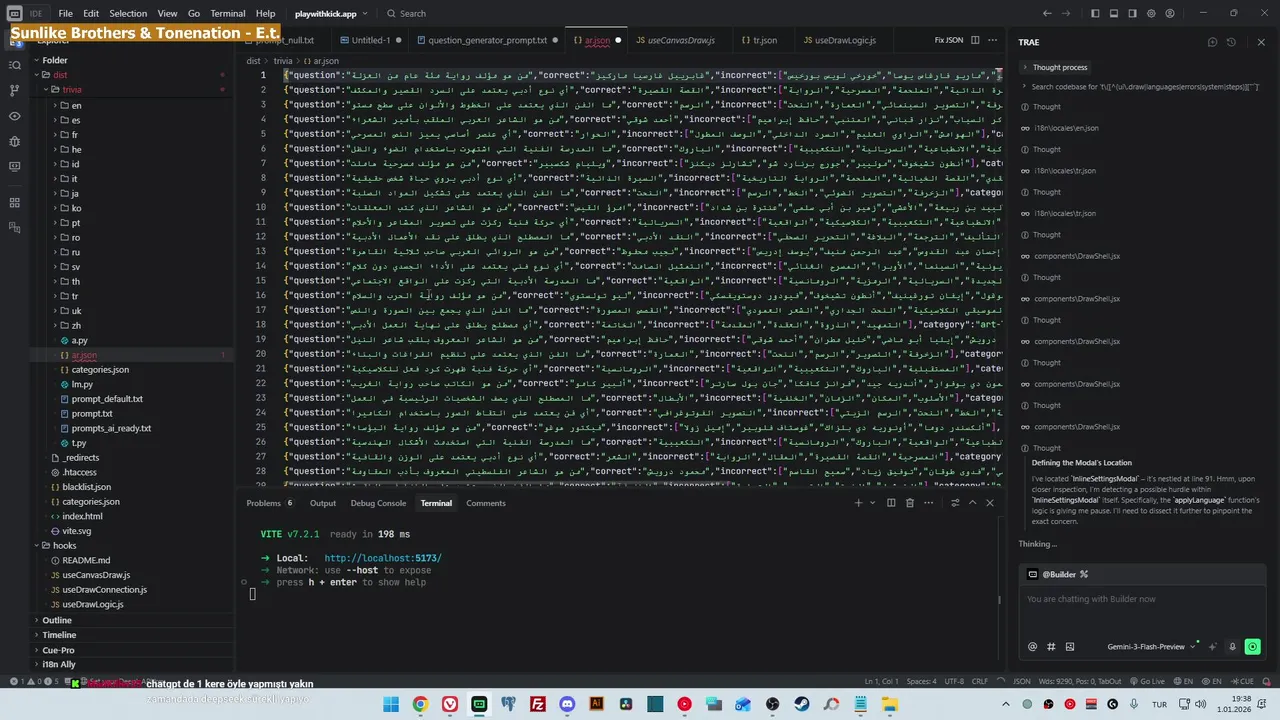Viewport: 1280px width, 720px height.
Task: Switch to question_generator_prompt.txt tab
Action: click(488, 40)
